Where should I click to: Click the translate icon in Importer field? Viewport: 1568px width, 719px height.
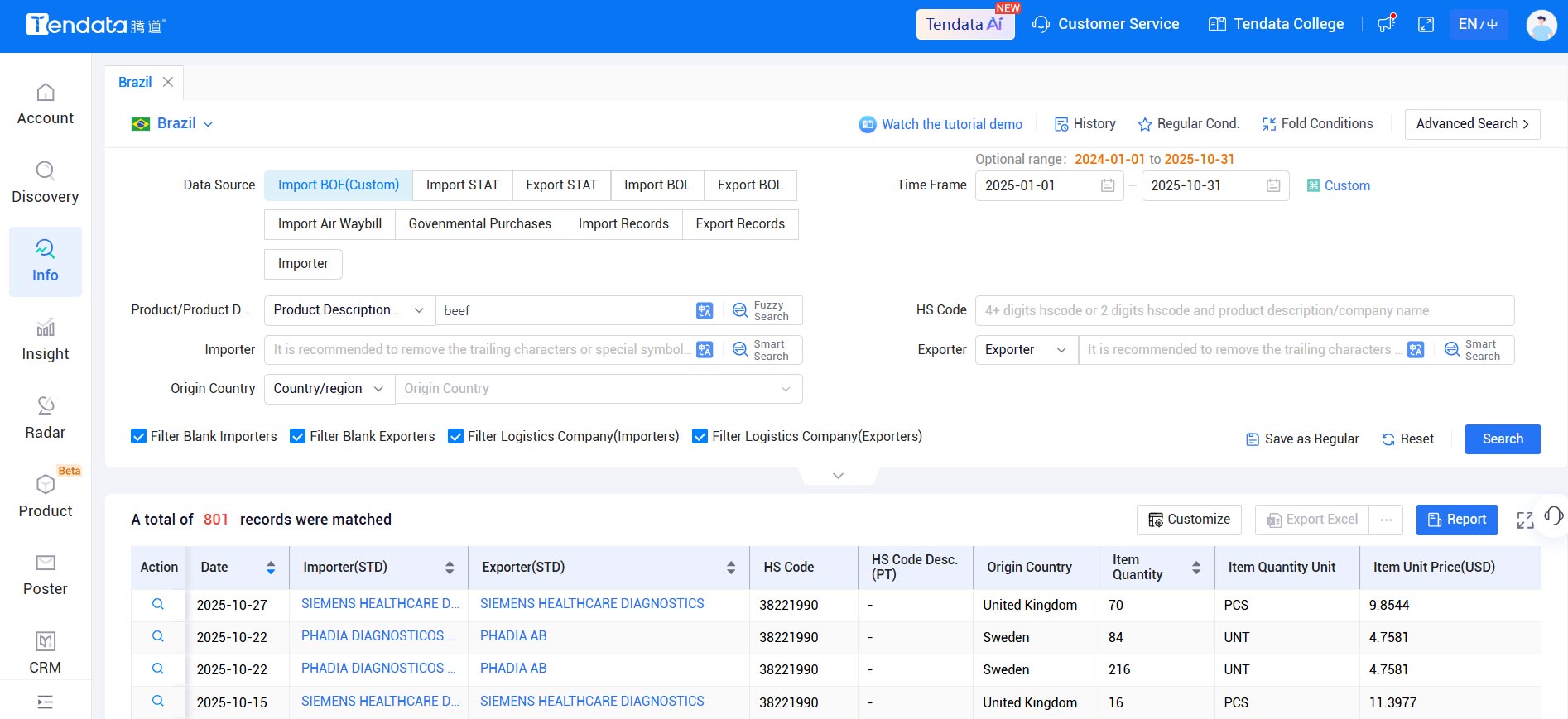coord(705,349)
